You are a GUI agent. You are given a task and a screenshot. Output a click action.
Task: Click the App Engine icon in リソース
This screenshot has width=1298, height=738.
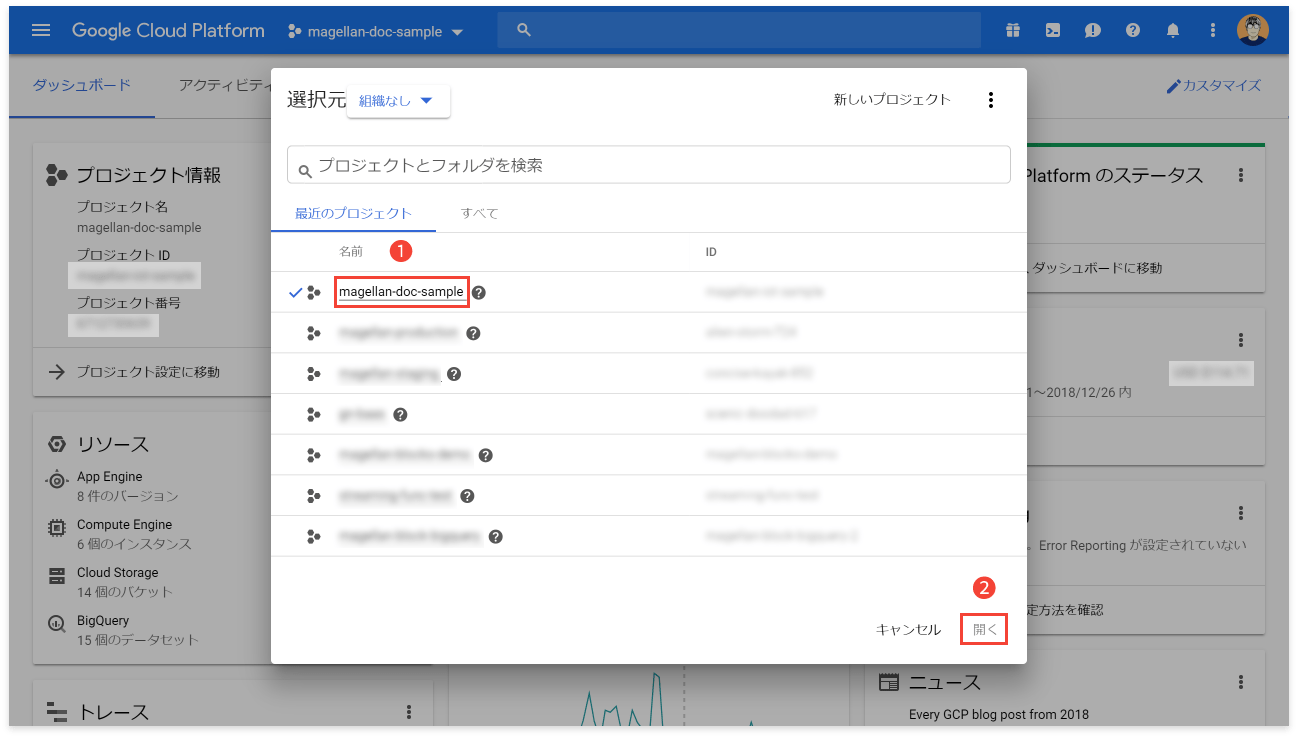[x=57, y=480]
